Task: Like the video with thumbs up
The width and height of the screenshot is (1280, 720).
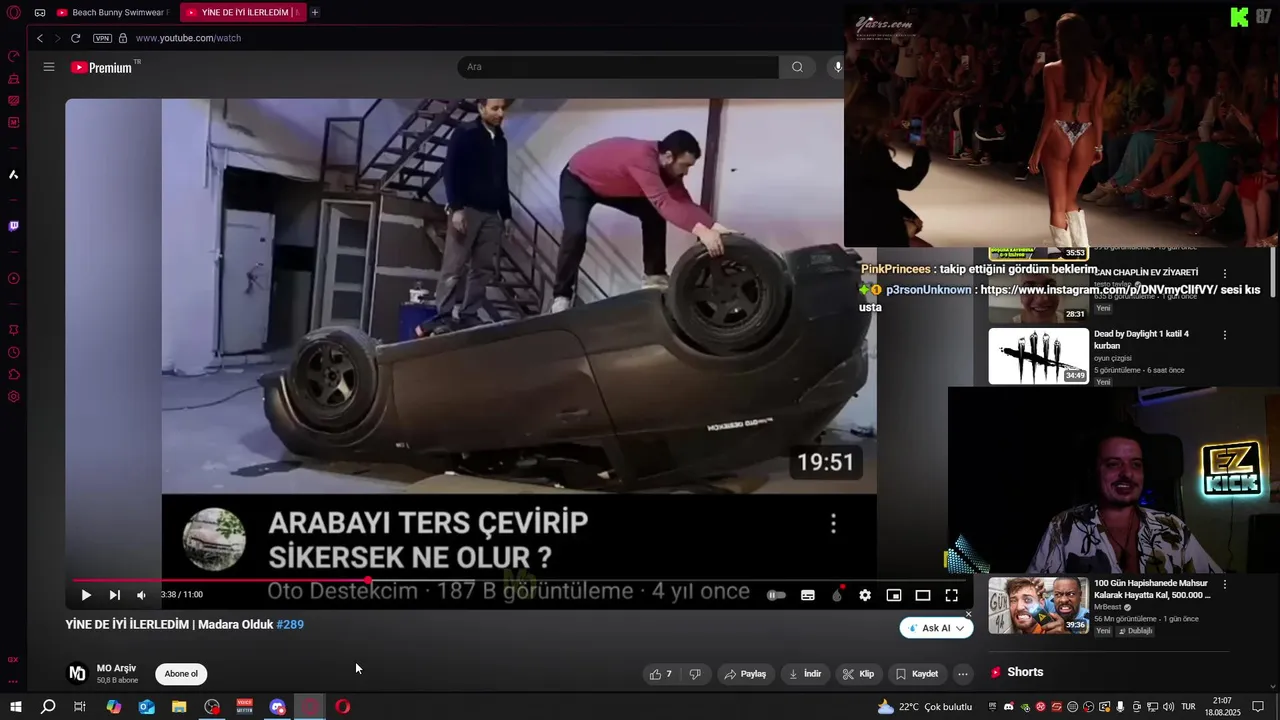Action: click(x=661, y=674)
